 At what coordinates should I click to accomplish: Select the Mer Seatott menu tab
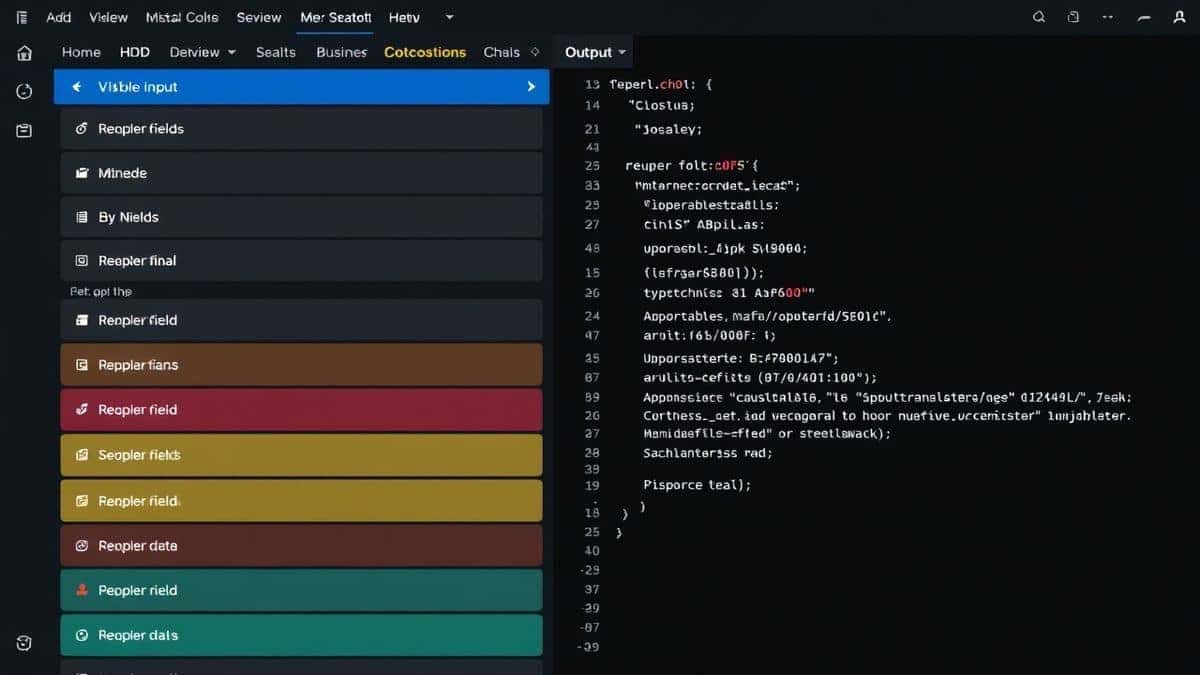[x=335, y=17]
